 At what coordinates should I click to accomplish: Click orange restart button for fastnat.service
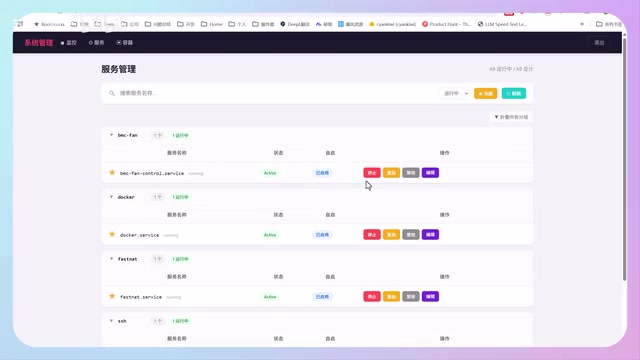[x=391, y=296]
